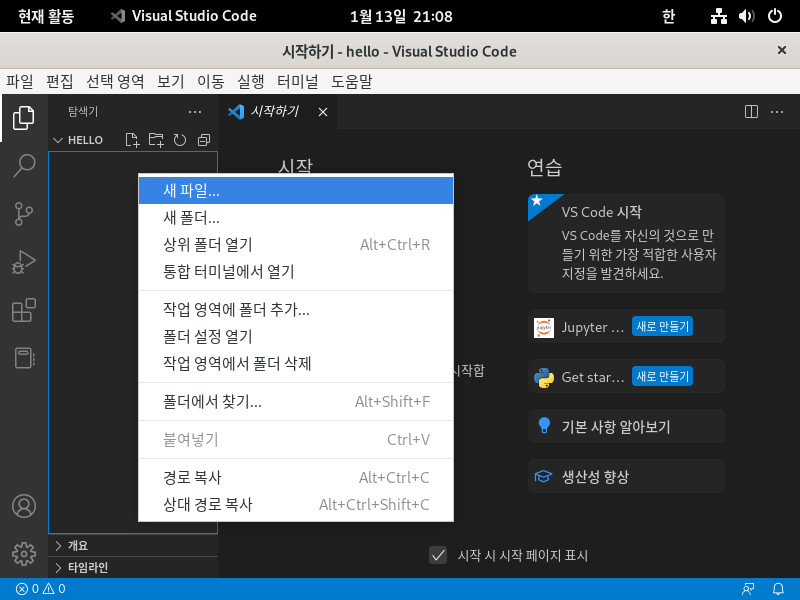Open the Search view icon
This screenshot has height=600, width=800.
pyautogui.click(x=23, y=166)
